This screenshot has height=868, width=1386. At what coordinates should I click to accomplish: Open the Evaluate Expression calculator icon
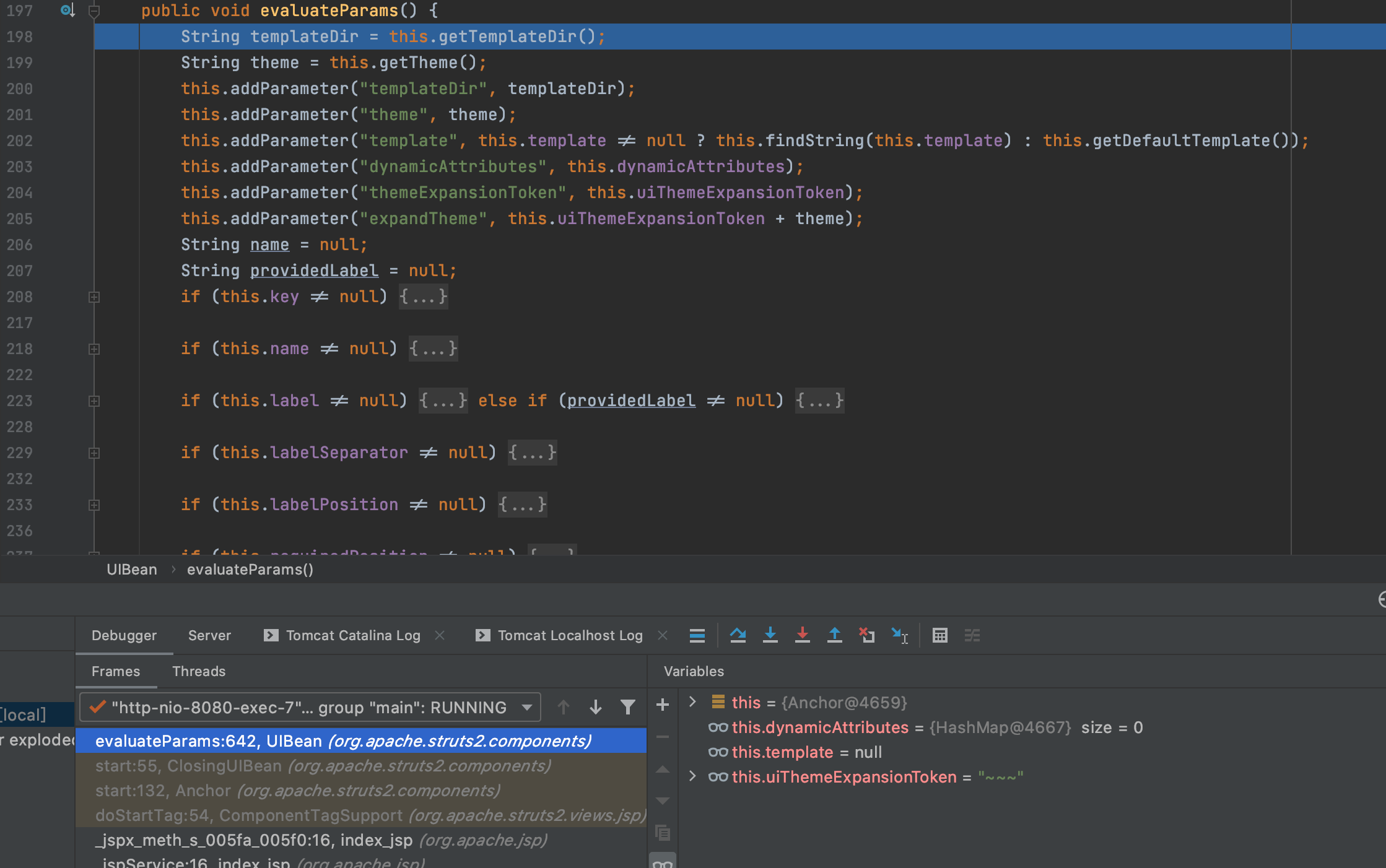939,635
